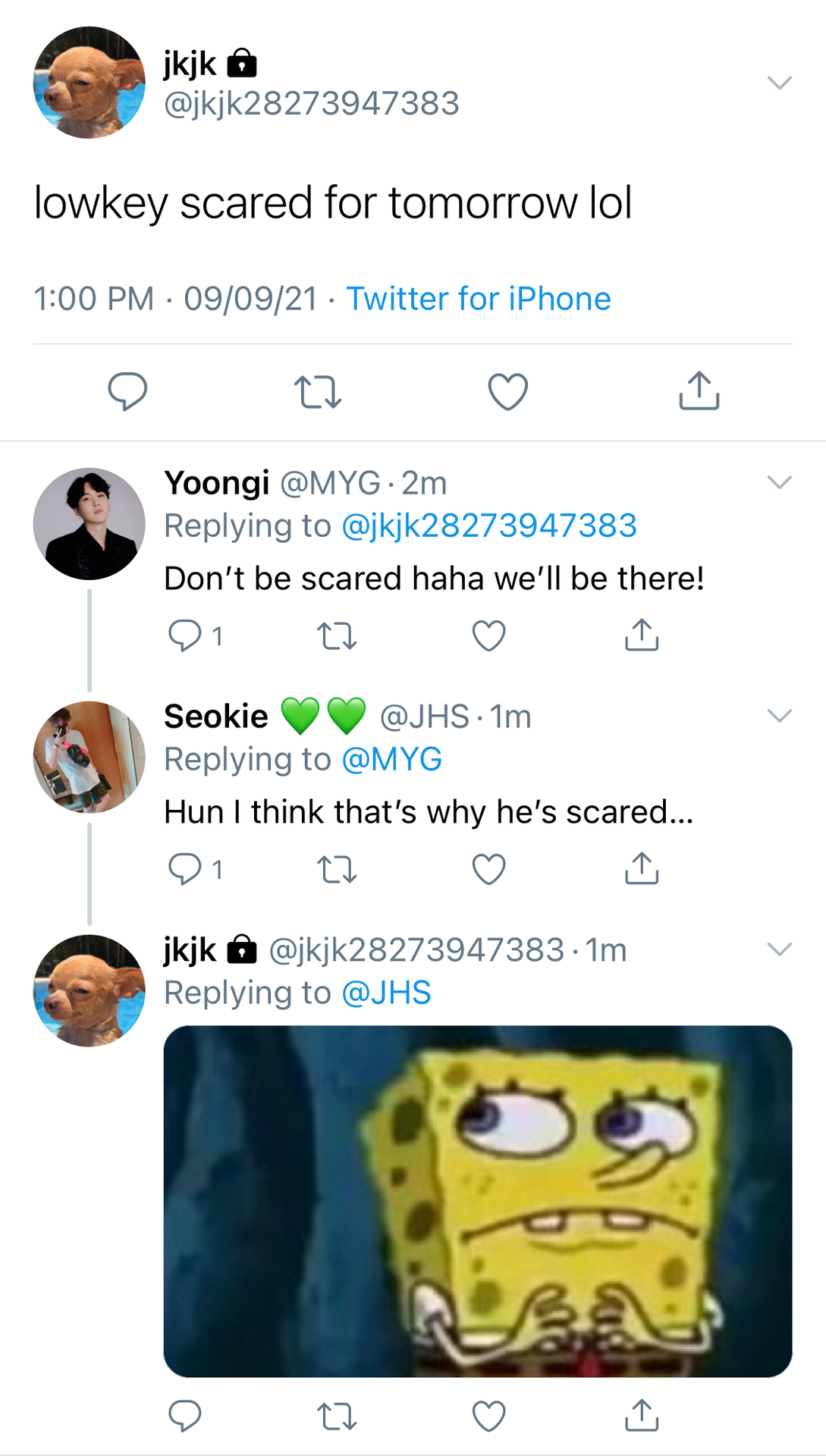Image resolution: width=826 pixels, height=1456 pixels.
Task: Expand options chevron on Yoongi's tweet
Action: point(780,482)
